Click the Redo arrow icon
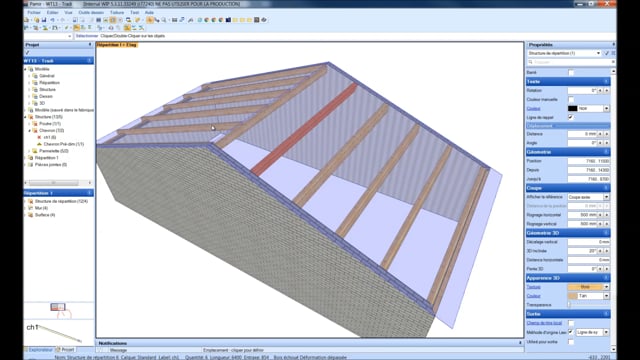The height and width of the screenshot is (360, 640). pyautogui.click(x=63, y=20)
